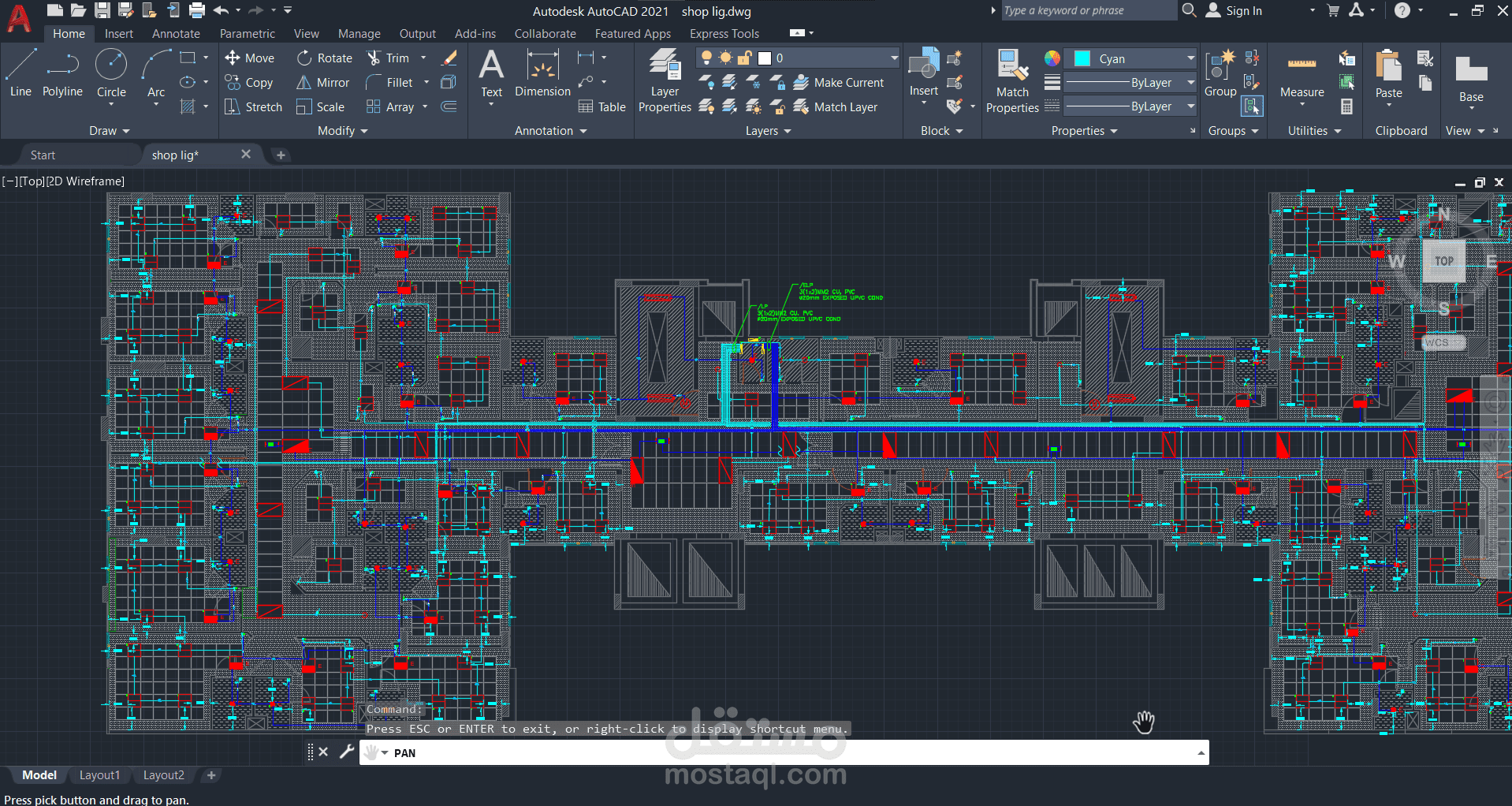
Task: Click the white layer color swatch
Action: (x=764, y=58)
